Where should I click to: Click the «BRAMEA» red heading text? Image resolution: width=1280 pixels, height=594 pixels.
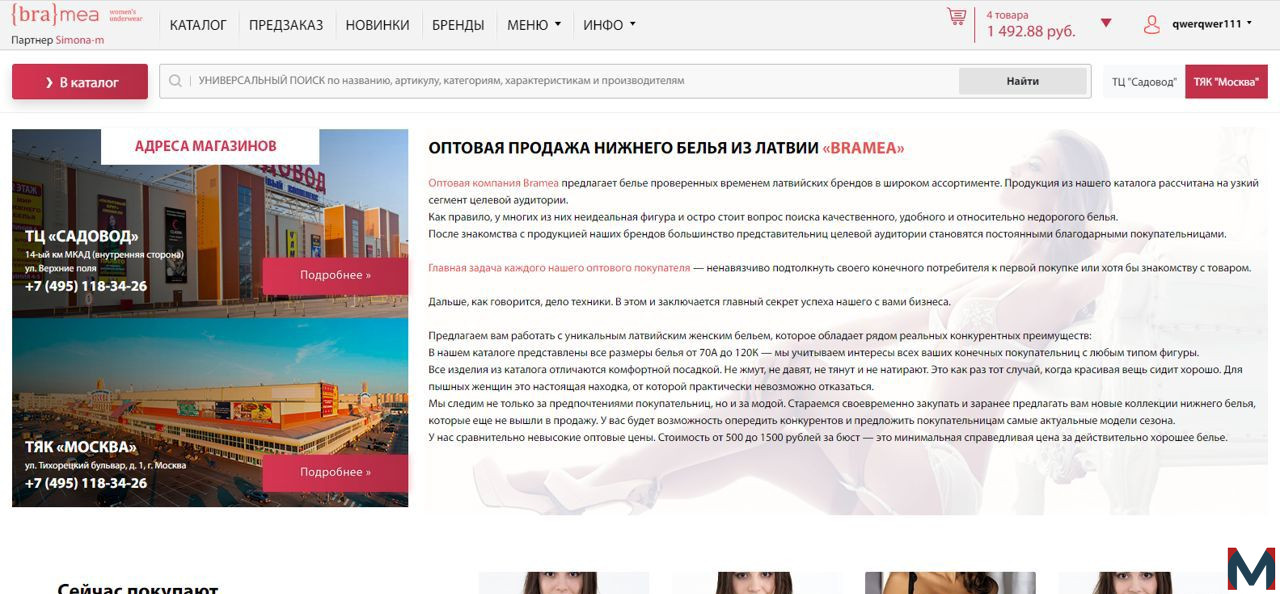[863, 148]
